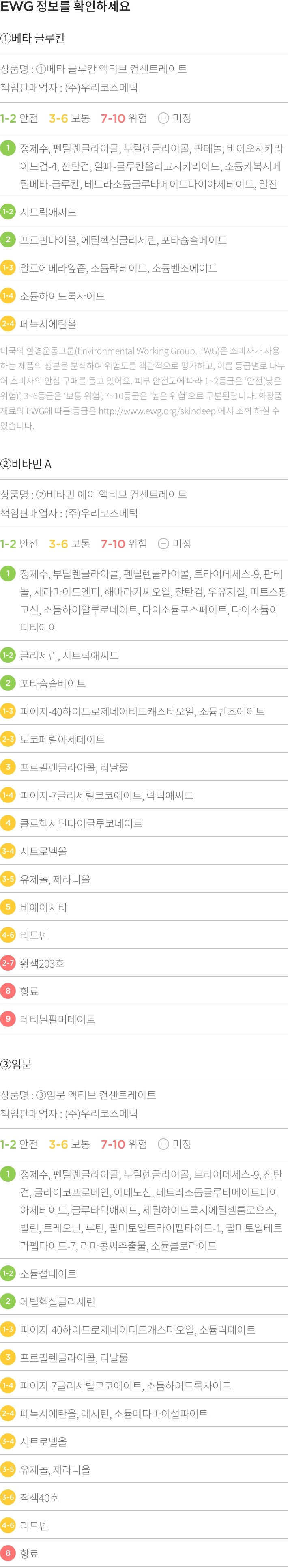This screenshot has height=1568, width=288.
Task: Click the 2-7 badge next to 황색203호
Action: click(8, 962)
